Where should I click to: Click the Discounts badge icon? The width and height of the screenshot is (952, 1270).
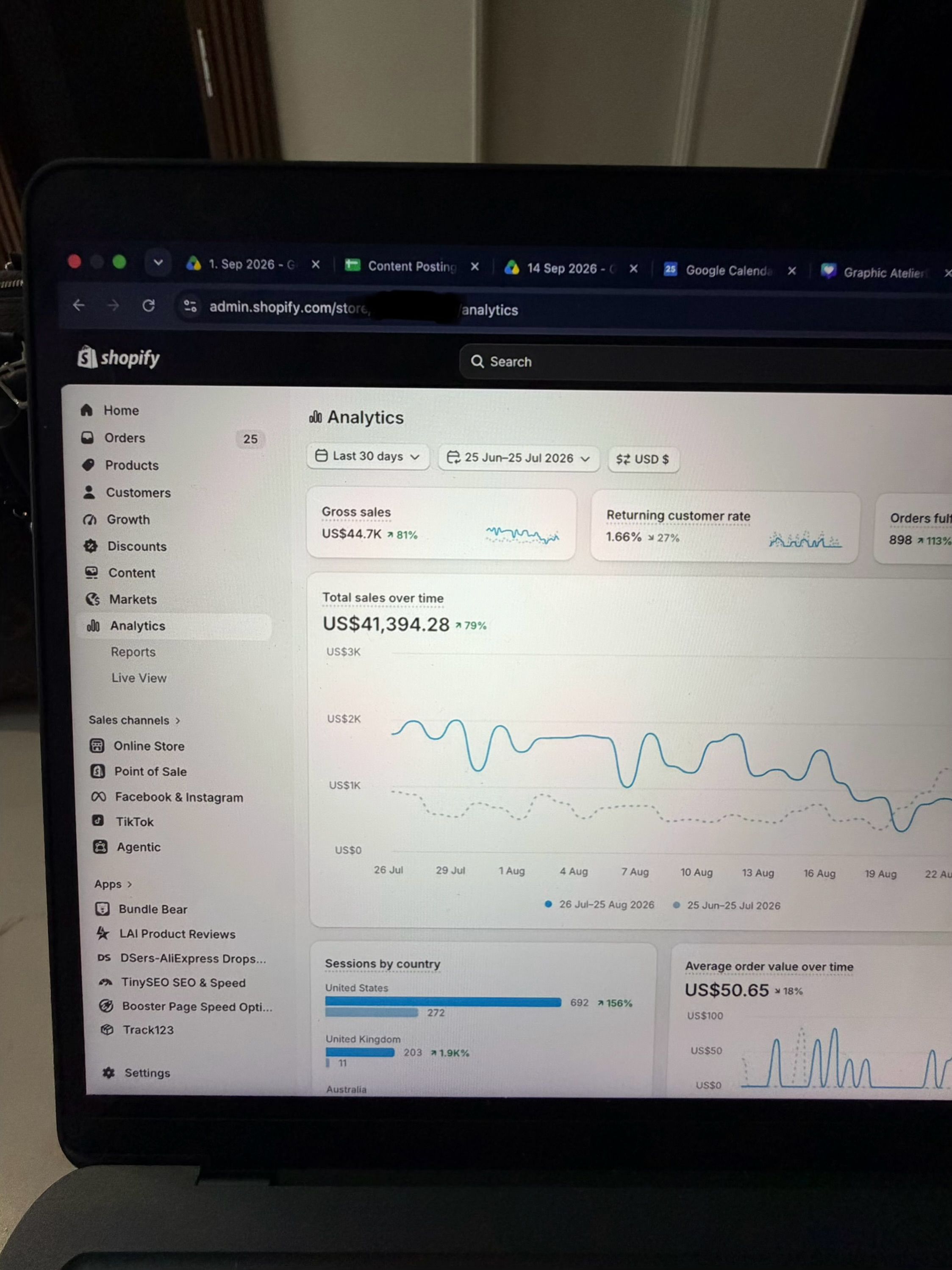point(91,546)
